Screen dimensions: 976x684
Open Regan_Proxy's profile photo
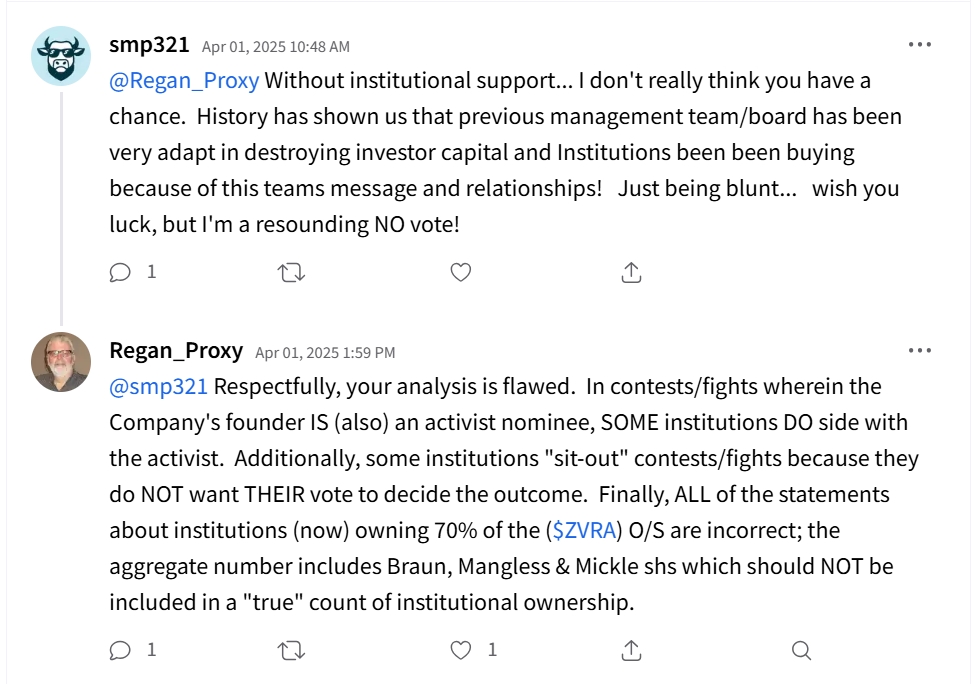click(x=61, y=362)
